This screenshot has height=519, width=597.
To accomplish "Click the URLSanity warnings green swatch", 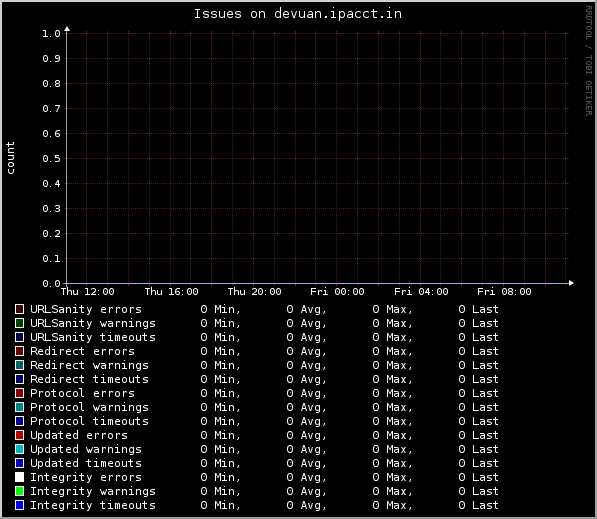I will (19, 323).
